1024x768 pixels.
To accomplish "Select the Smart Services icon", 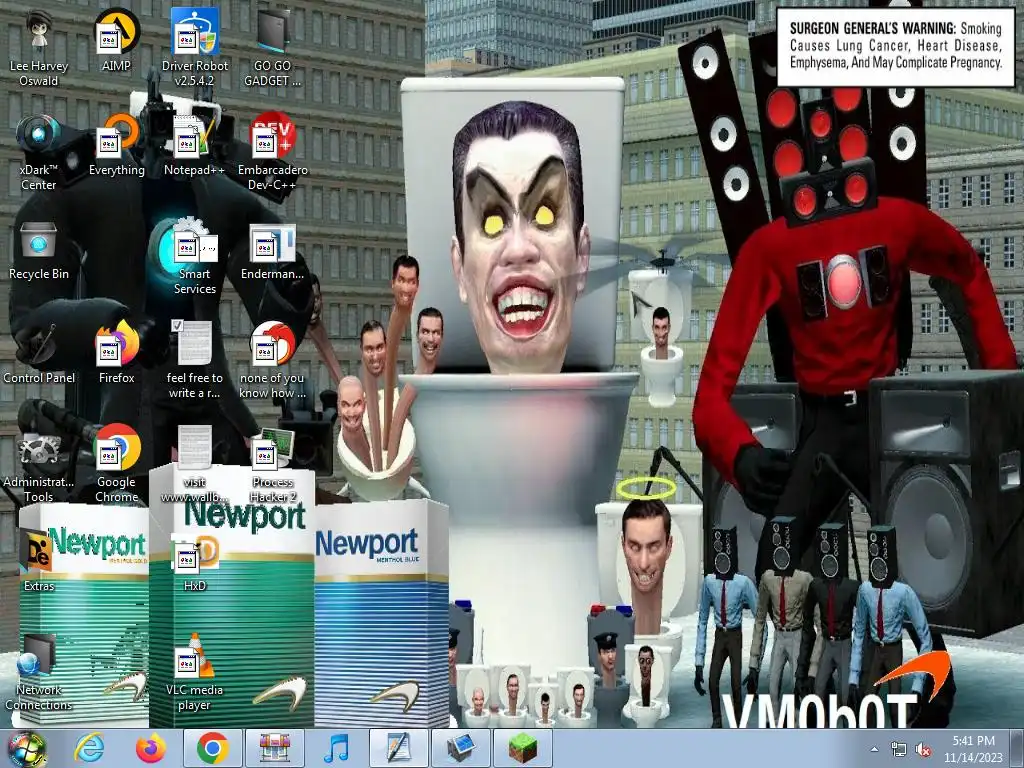I will [x=195, y=257].
